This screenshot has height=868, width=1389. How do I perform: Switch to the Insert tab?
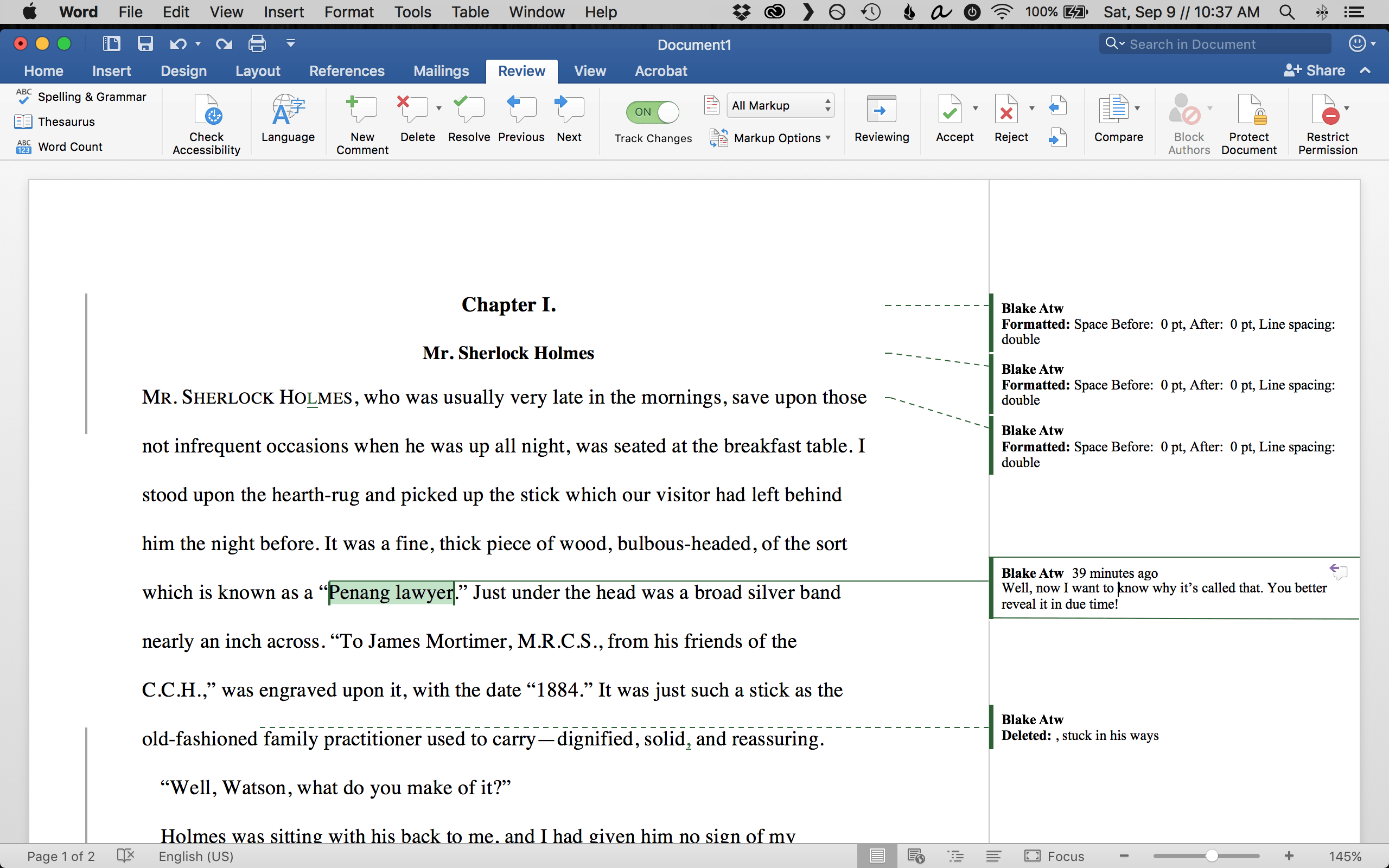[111, 71]
